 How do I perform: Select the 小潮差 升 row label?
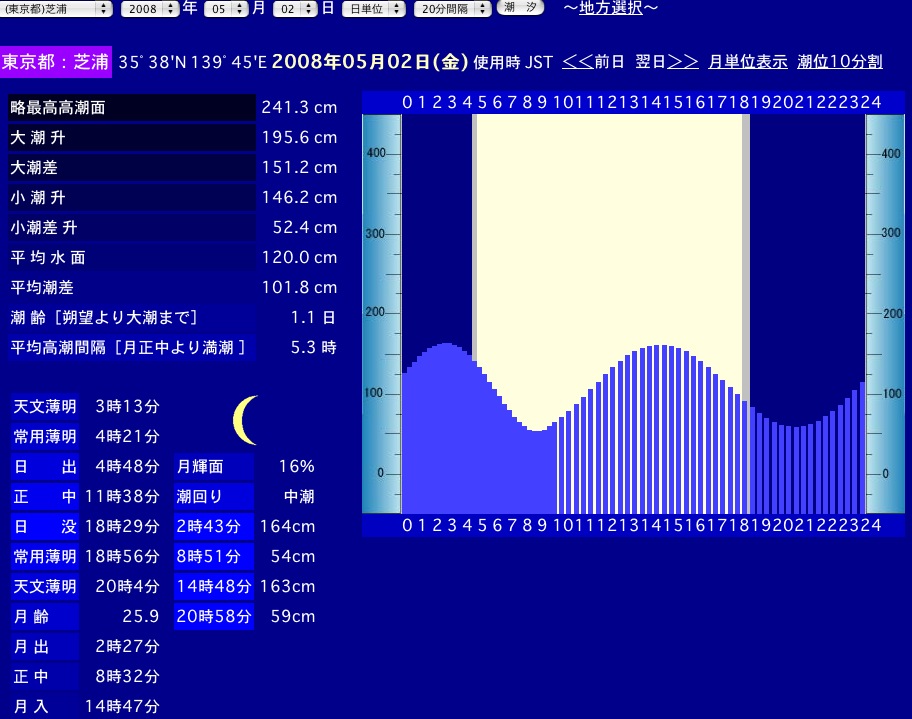tap(132, 227)
